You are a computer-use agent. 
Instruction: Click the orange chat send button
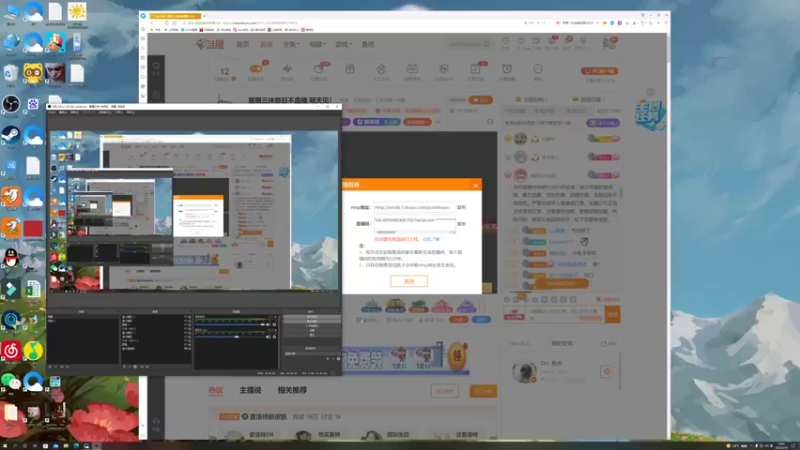coord(612,315)
